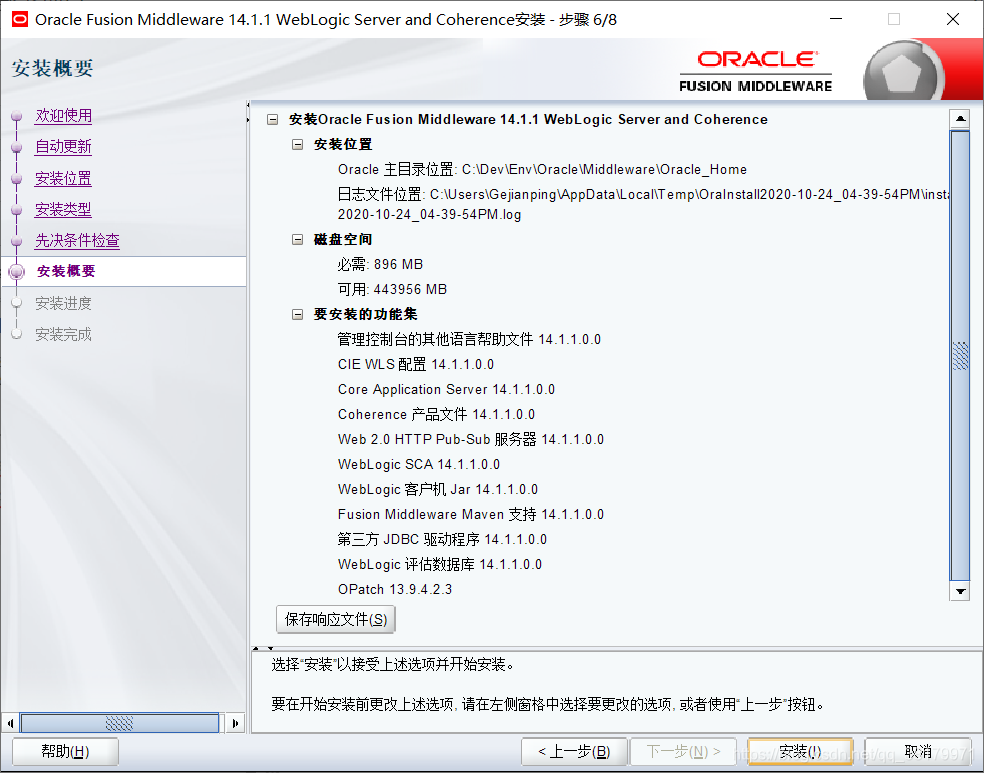Click sidebar horizontal scroll right arrow
This screenshot has width=984, height=773.
click(x=235, y=723)
